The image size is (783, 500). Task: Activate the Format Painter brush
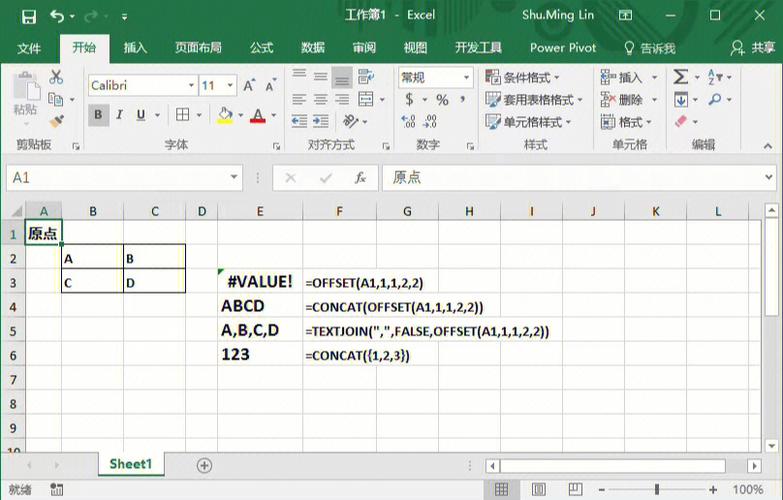56,121
